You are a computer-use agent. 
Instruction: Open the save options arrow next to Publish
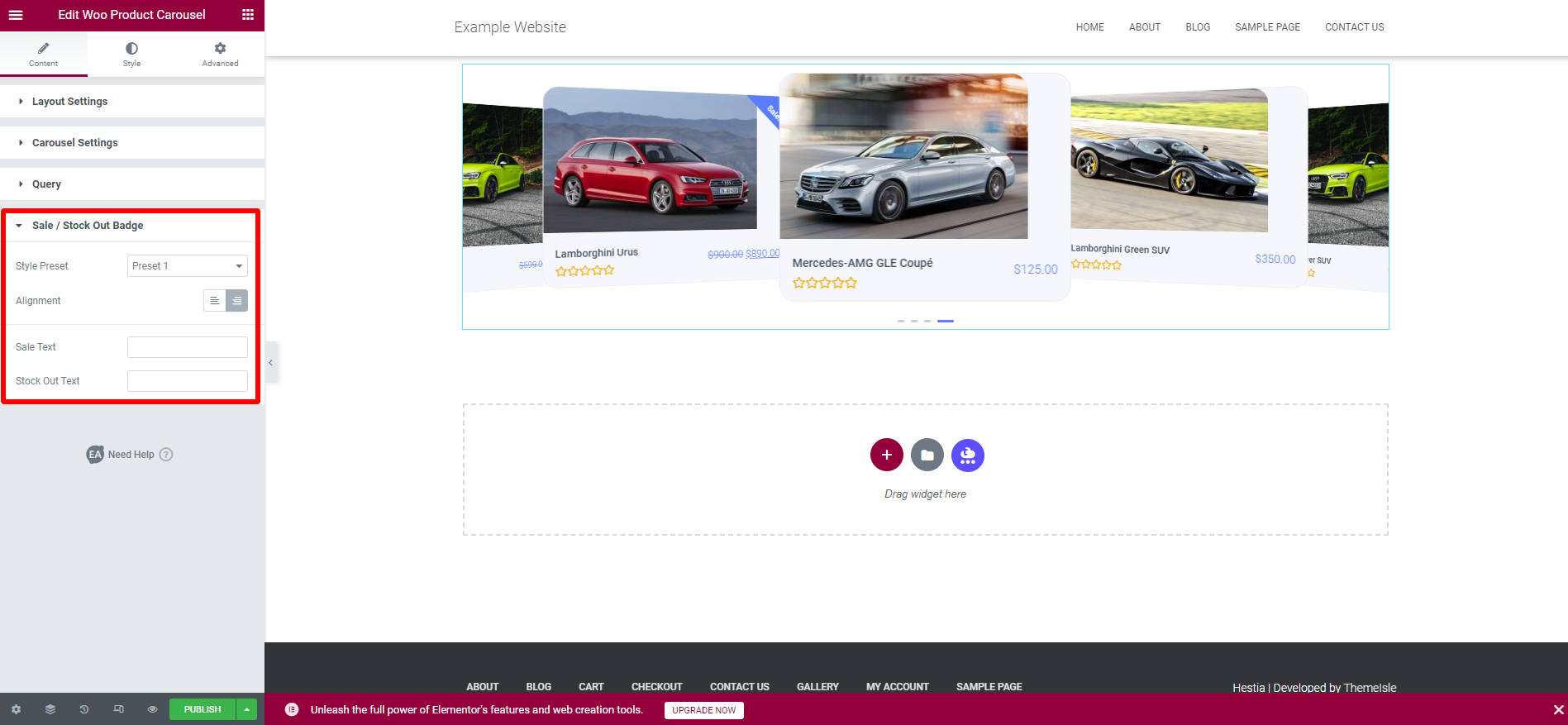tap(246, 709)
